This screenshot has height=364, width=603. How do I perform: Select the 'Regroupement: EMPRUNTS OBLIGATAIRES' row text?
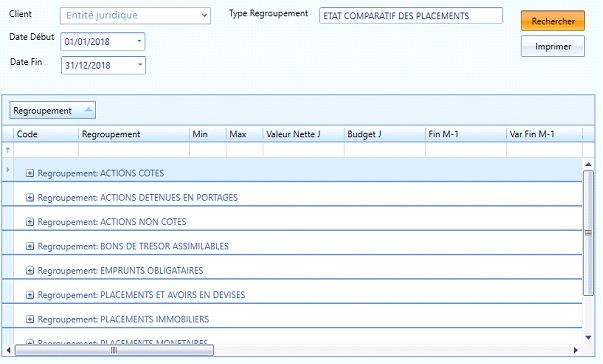120,271
